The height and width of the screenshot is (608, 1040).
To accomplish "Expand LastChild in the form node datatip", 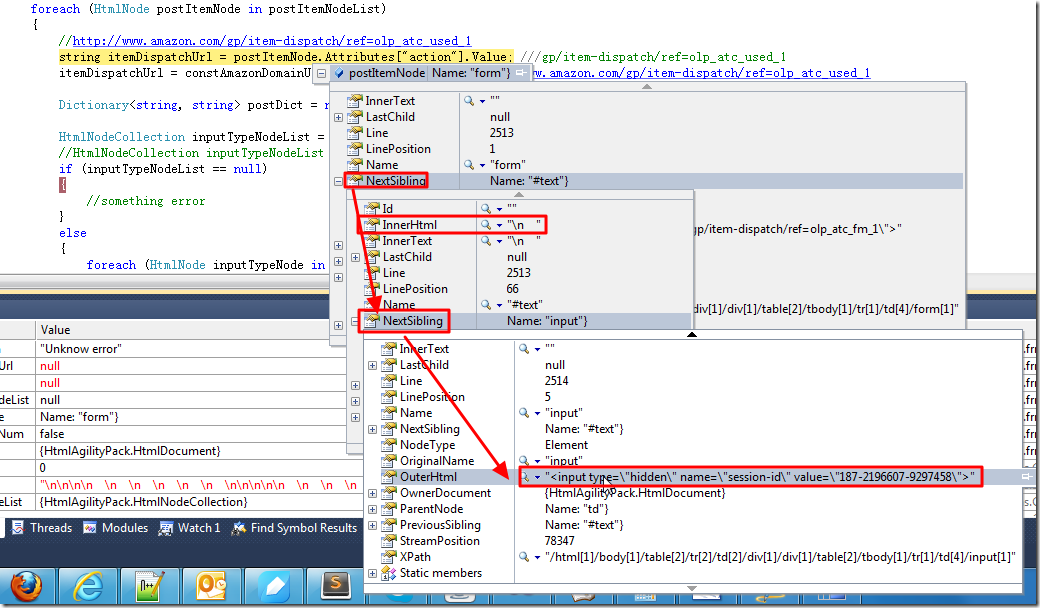I will click(x=338, y=117).
